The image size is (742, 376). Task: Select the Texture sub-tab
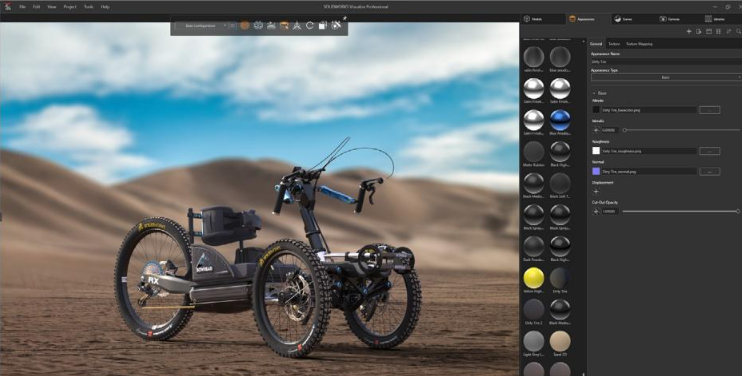[614, 44]
